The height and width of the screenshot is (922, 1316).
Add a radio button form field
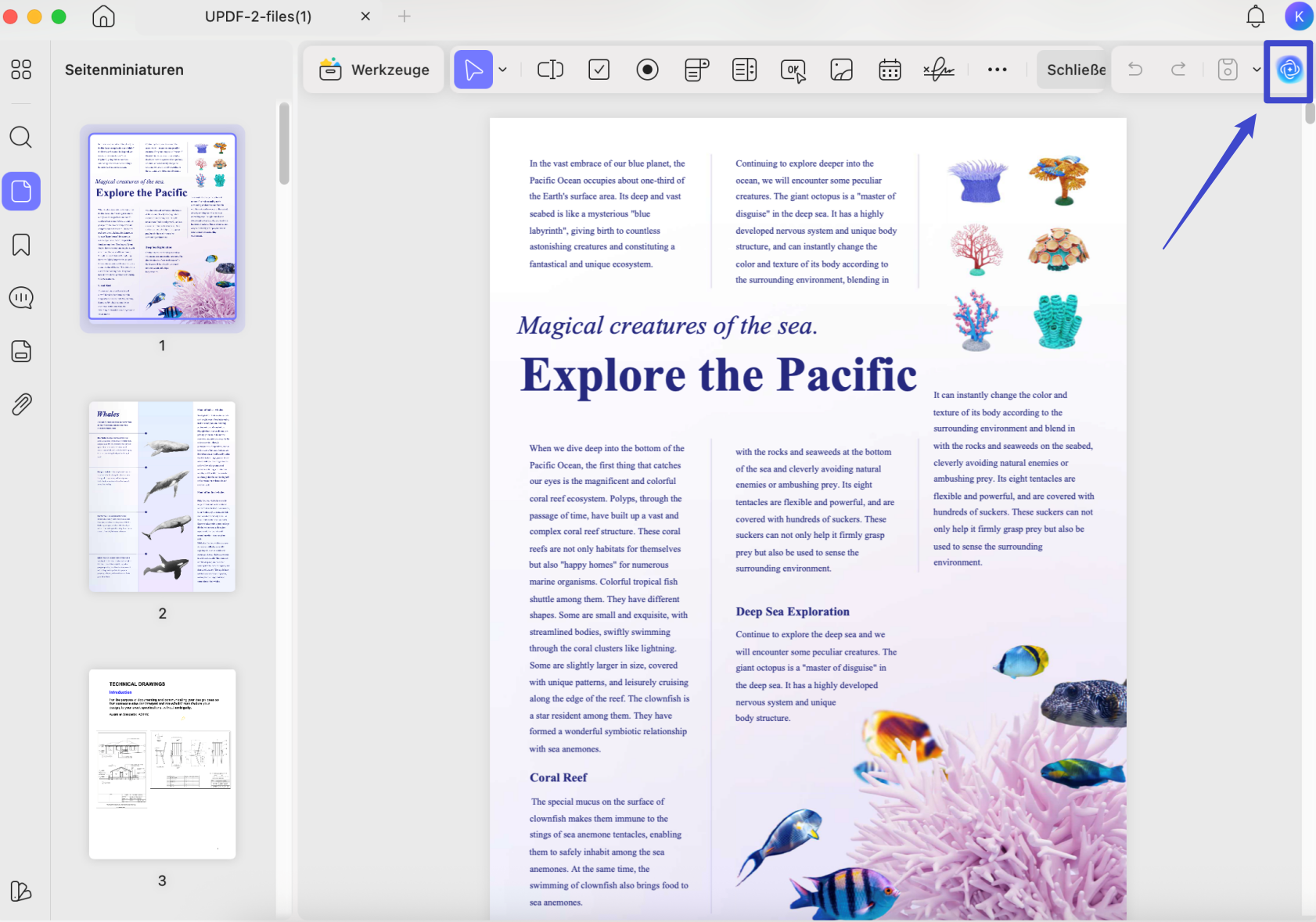click(648, 70)
